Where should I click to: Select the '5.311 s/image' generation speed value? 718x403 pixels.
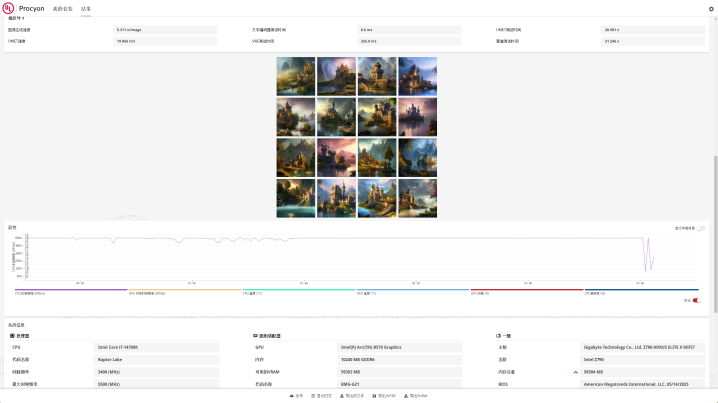pos(165,30)
